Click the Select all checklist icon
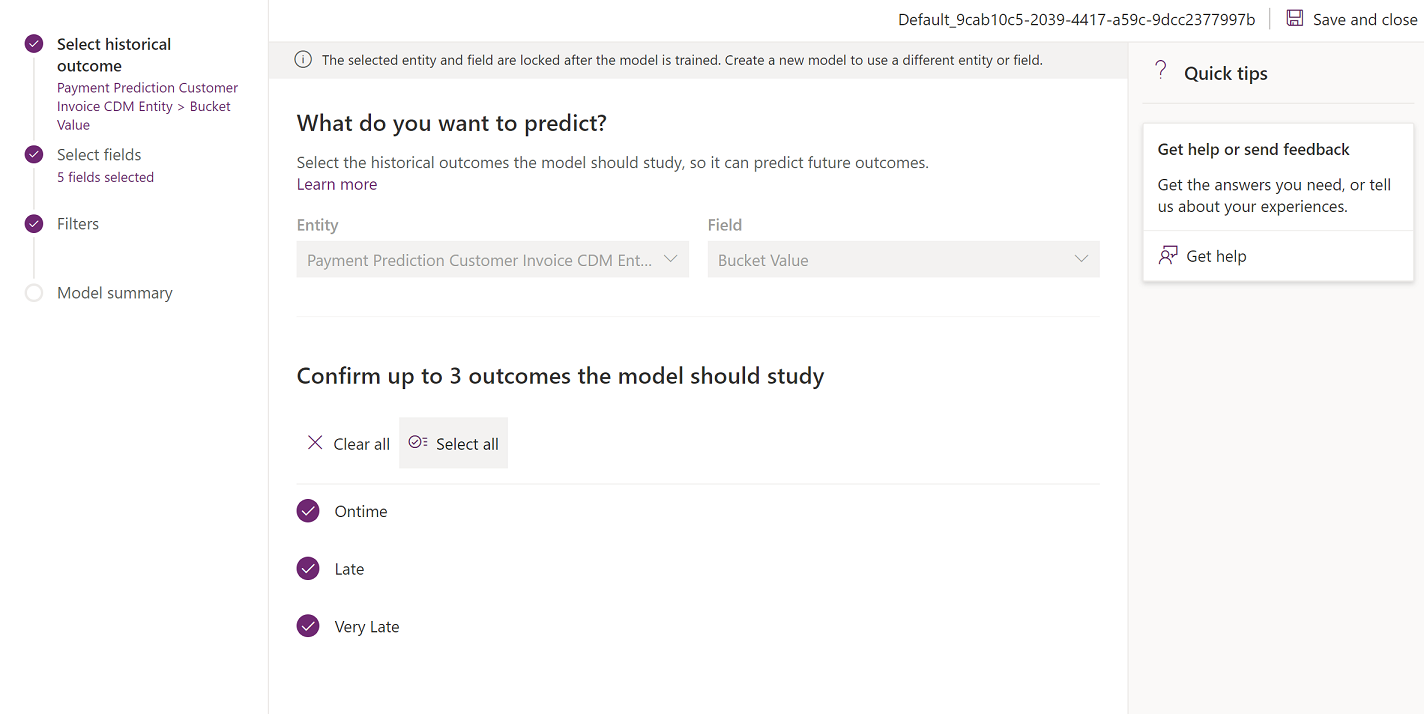The height and width of the screenshot is (714, 1424). point(418,443)
